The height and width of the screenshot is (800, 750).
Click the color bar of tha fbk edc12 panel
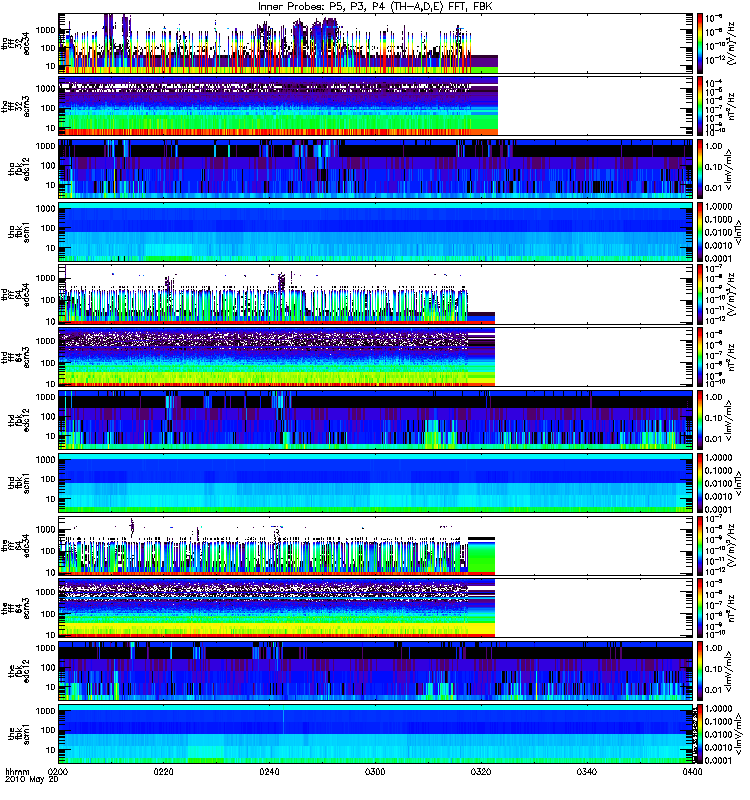point(700,168)
